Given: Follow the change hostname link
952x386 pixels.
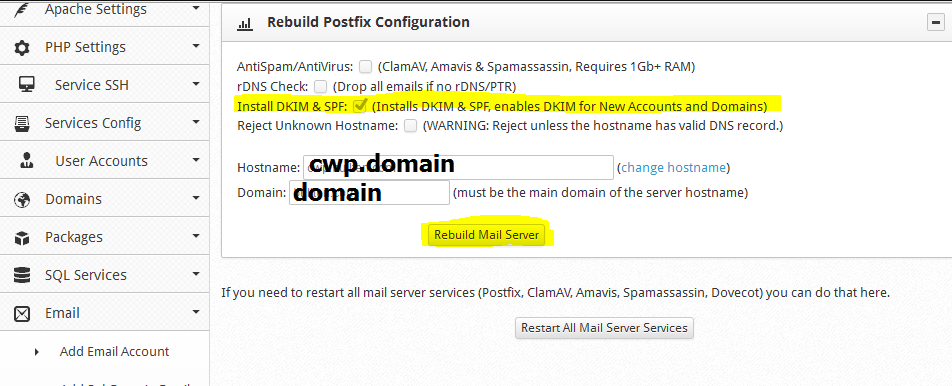Looking at the screenshot, I should pos(673,168).
